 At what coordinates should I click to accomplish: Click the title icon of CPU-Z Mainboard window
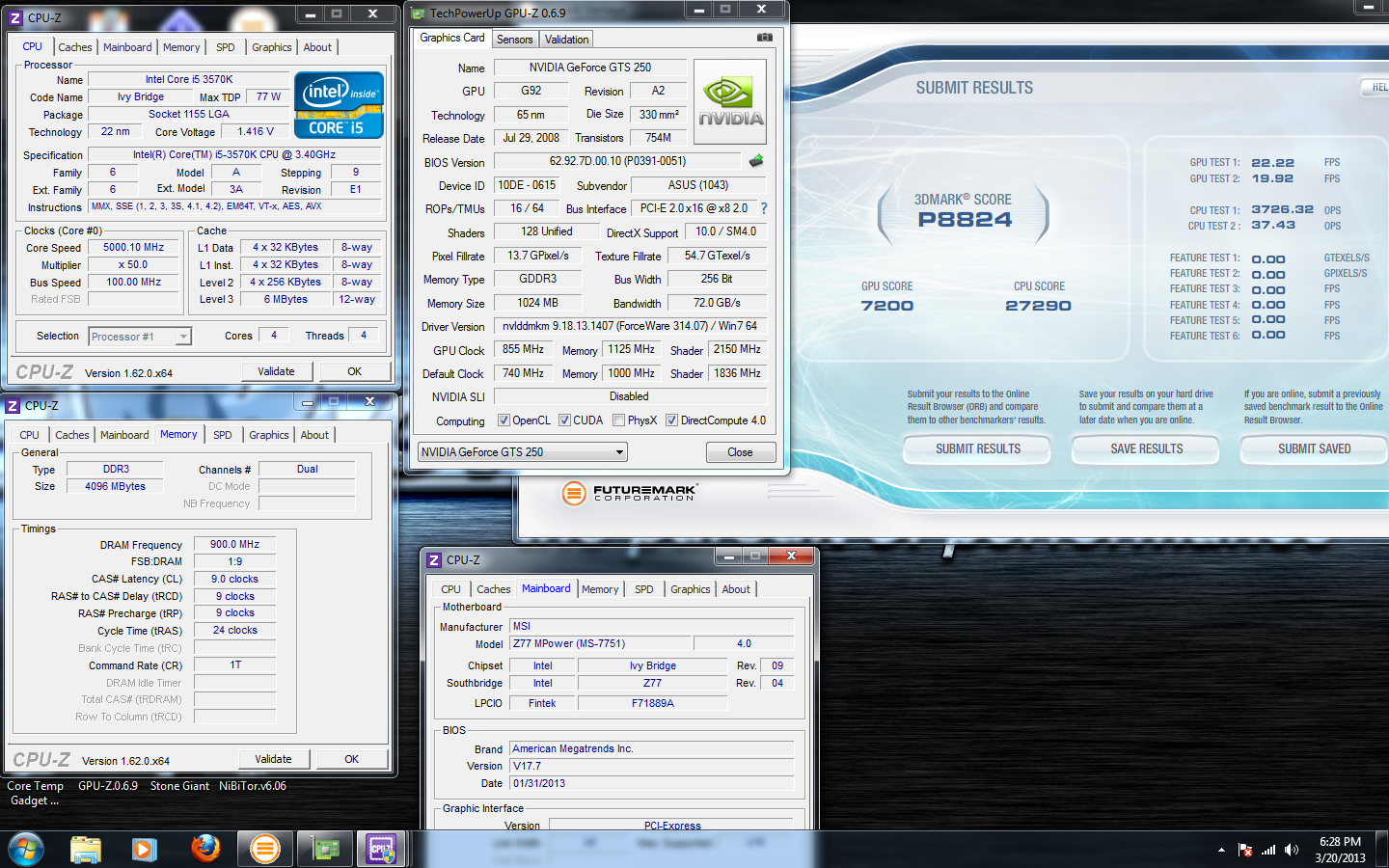(435, 559)
